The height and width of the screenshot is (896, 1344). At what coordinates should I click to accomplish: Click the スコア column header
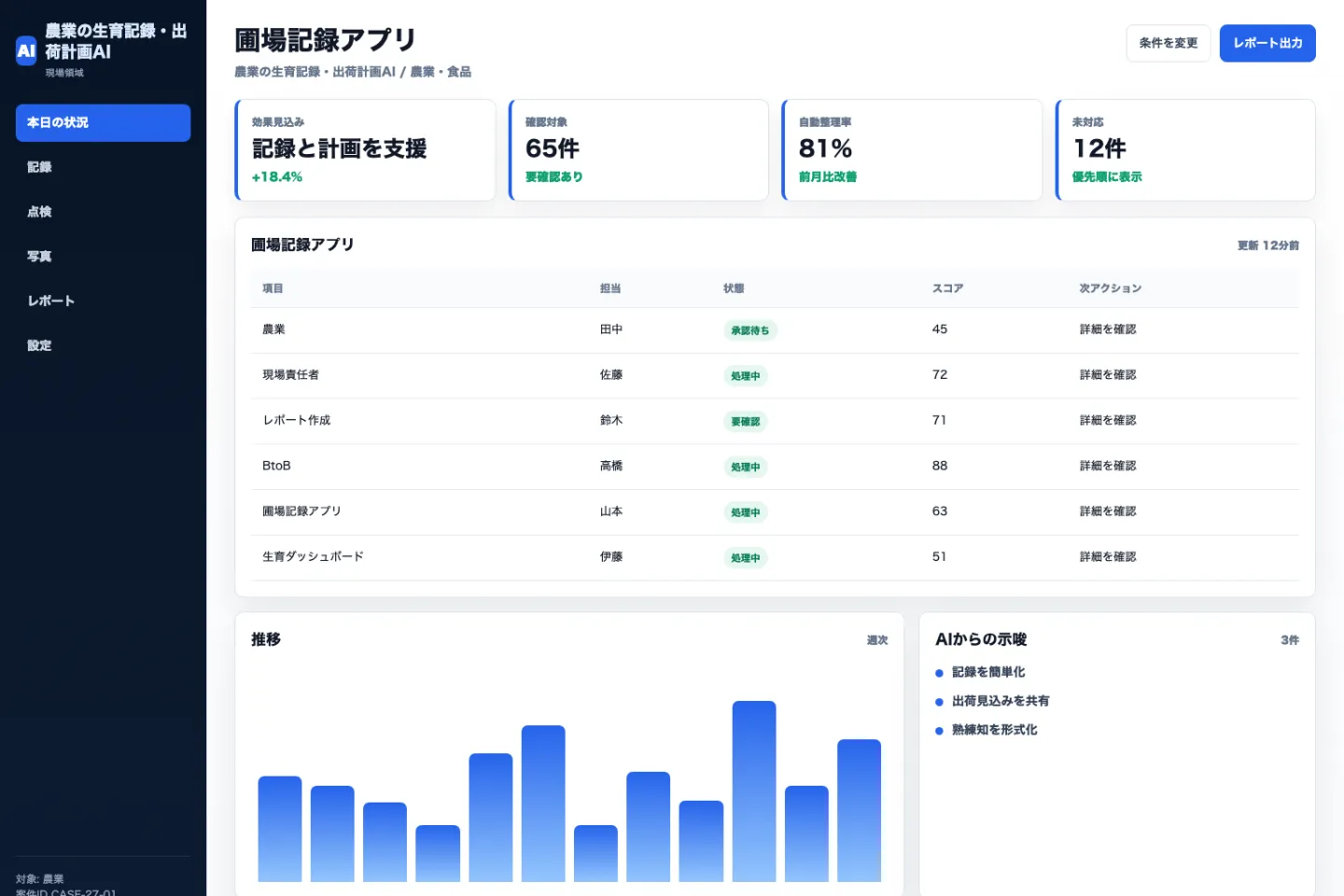pos(947,288)
